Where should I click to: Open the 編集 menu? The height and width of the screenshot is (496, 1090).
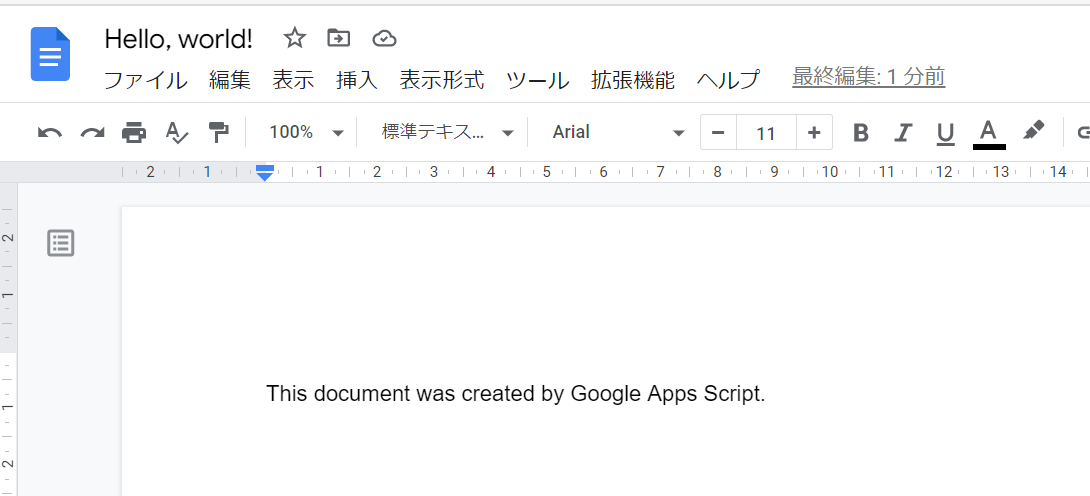[229, 79]
